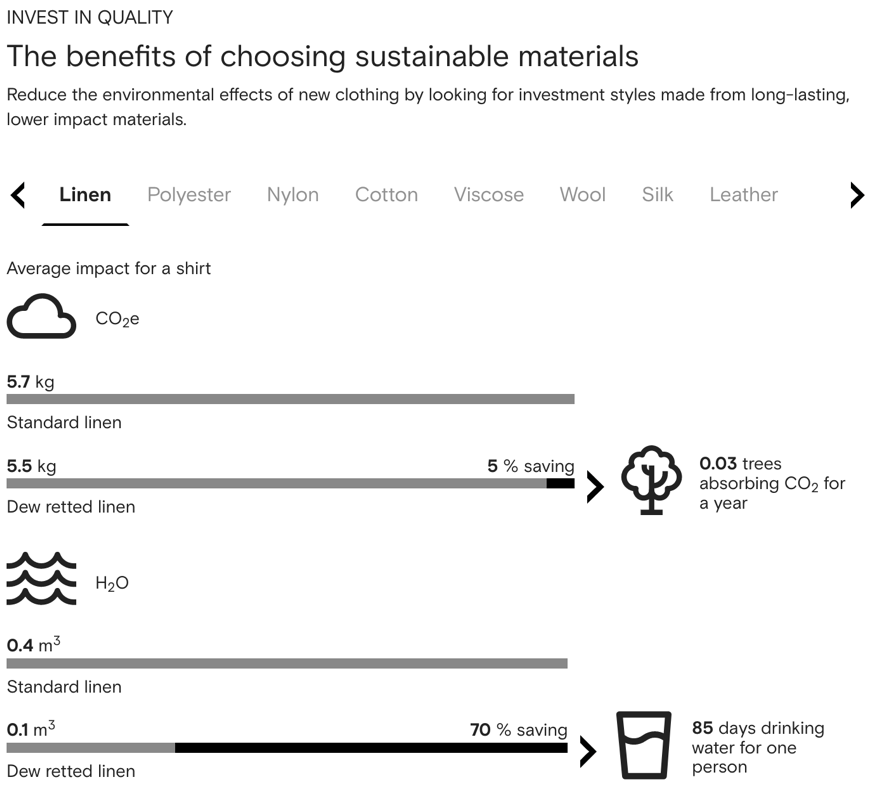Show more materials with right arrow
Viewport: 877px width, 810px height.
pyautogui.click(x=857, y=195)
